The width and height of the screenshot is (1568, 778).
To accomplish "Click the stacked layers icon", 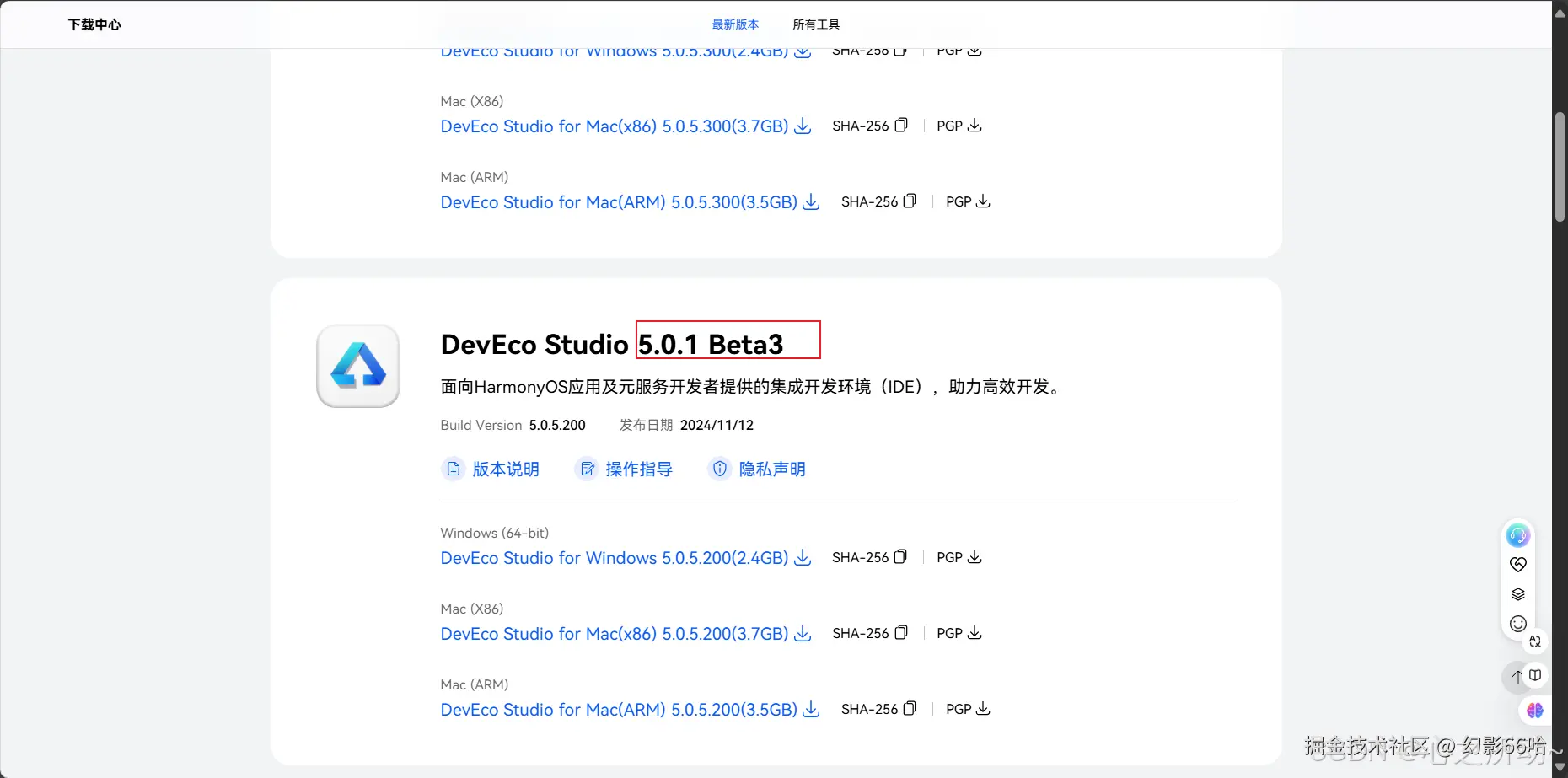I will (1517, 594).
